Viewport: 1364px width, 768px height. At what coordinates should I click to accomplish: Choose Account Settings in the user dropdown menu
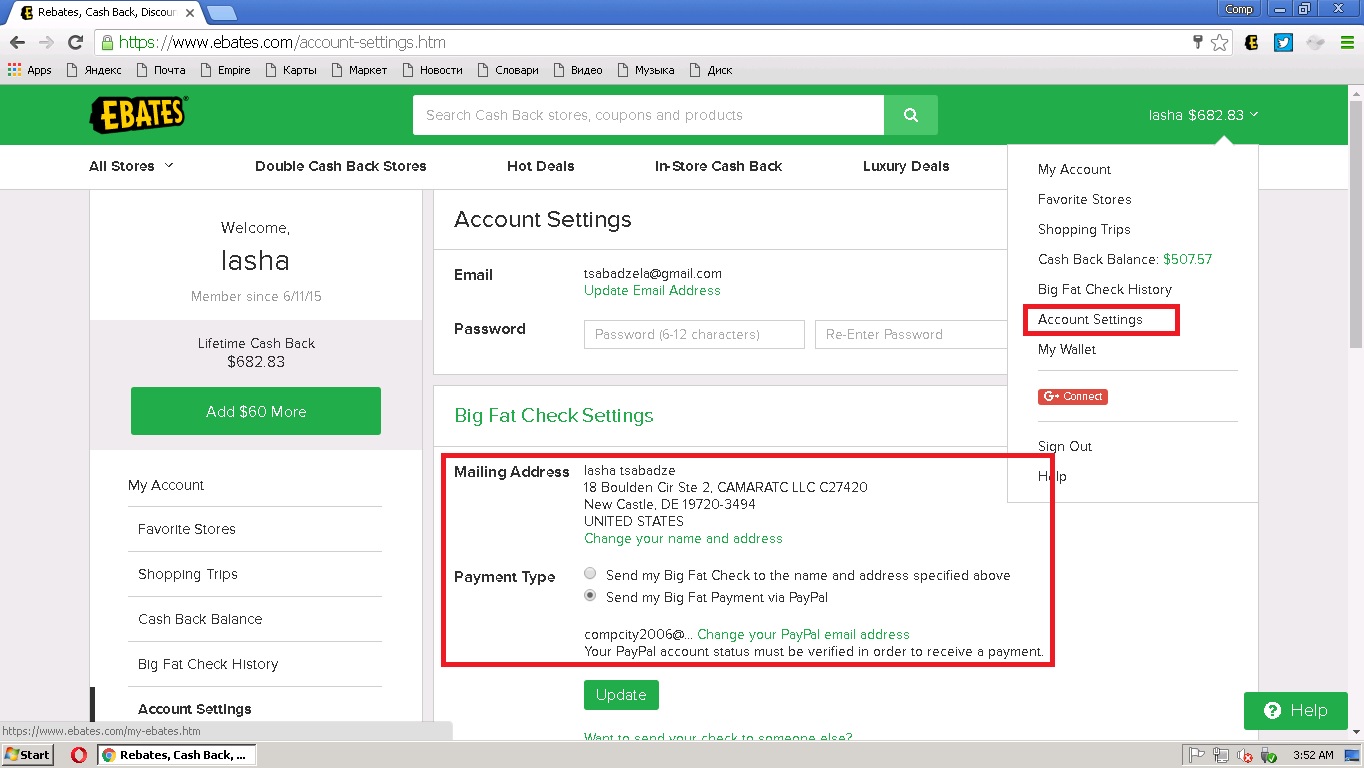coord(1090,320)
